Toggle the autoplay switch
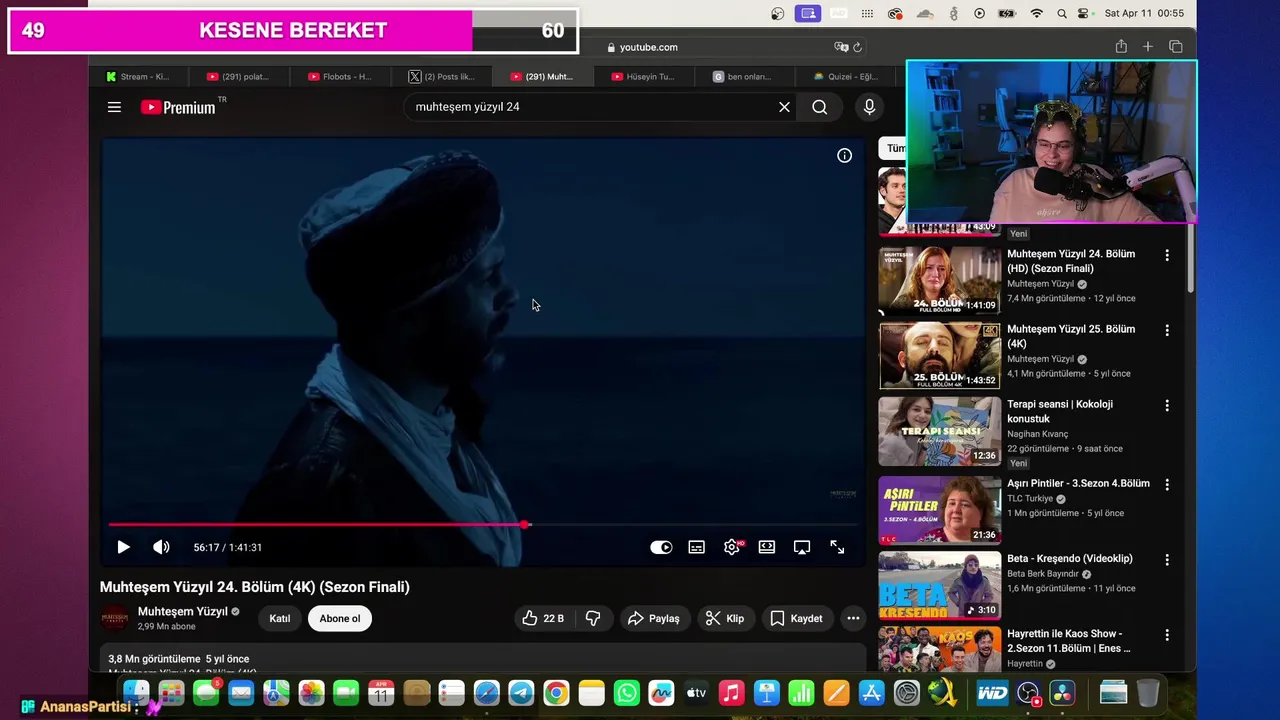 [x=661, y=547]
